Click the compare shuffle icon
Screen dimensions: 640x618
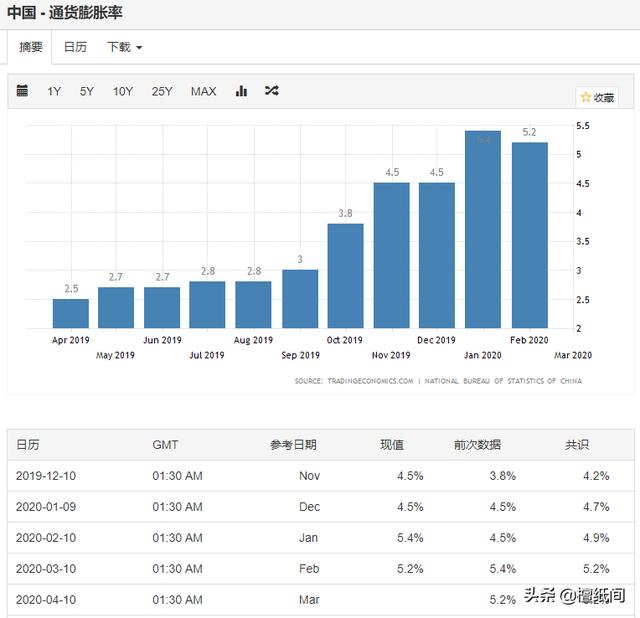[x=272, y=91]
